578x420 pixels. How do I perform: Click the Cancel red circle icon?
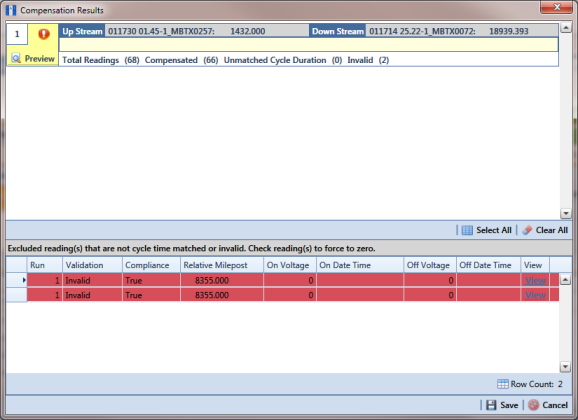pyautogui.click(x=533, y=405)
